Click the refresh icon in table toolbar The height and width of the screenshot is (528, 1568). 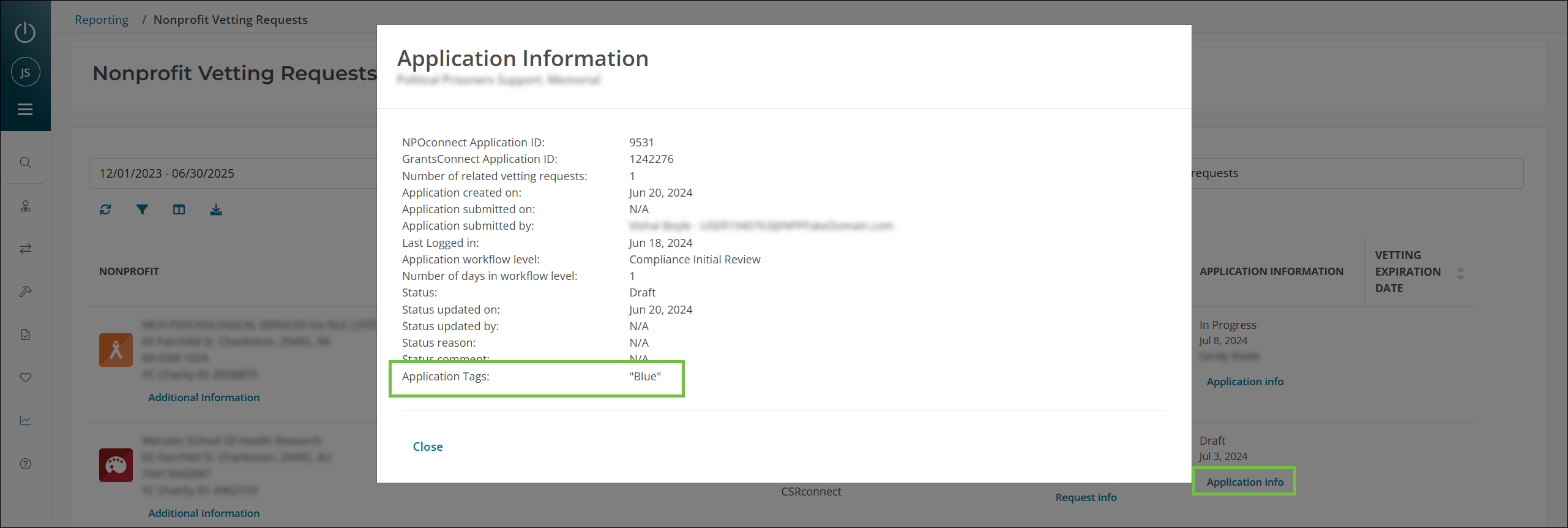tap(105, 209)
